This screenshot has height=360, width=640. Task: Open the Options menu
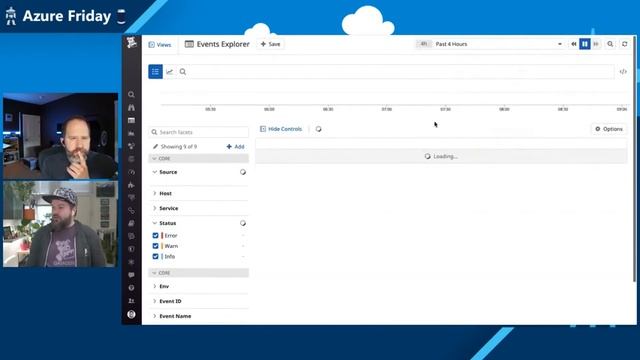[x=609, y=129]
